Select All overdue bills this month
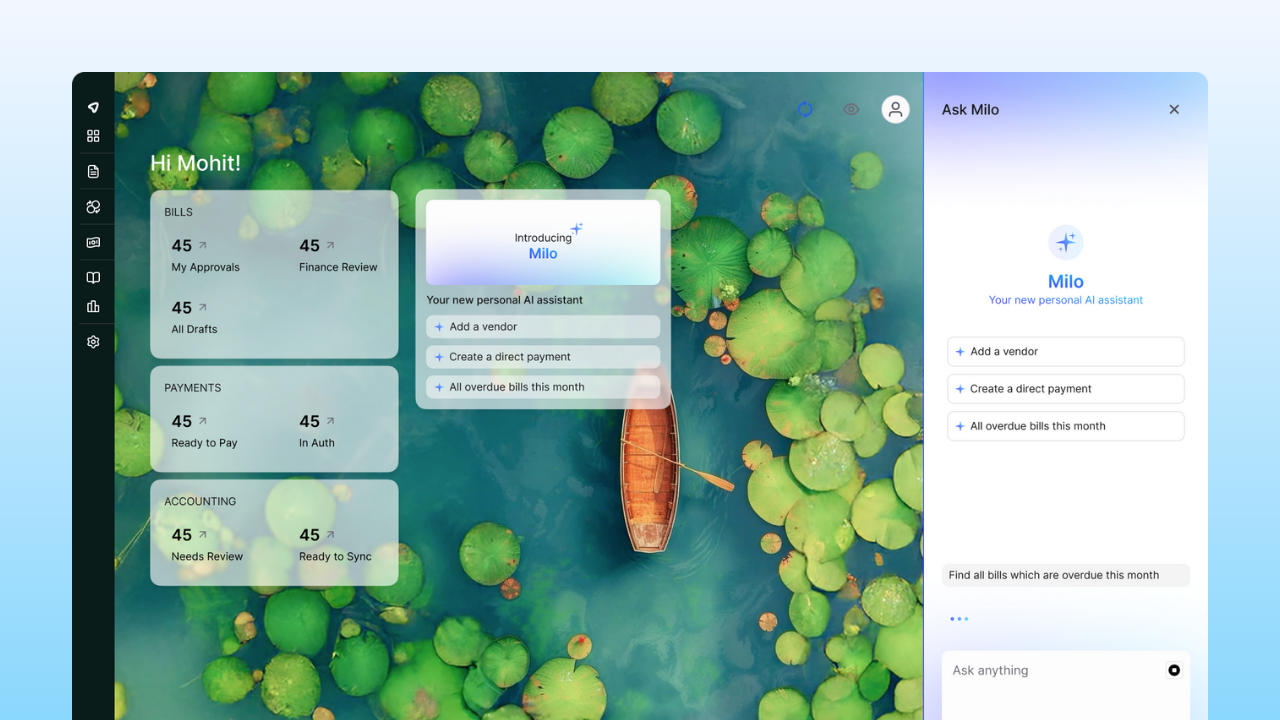Viewport: 1280px width, 720px height. (1065, 425)
